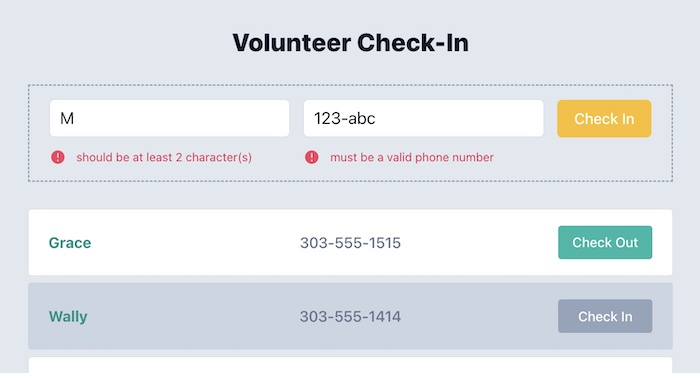Check in Wally using gray button
The height and width of the screenshot is (373, 700).
(x=605, y=316)
